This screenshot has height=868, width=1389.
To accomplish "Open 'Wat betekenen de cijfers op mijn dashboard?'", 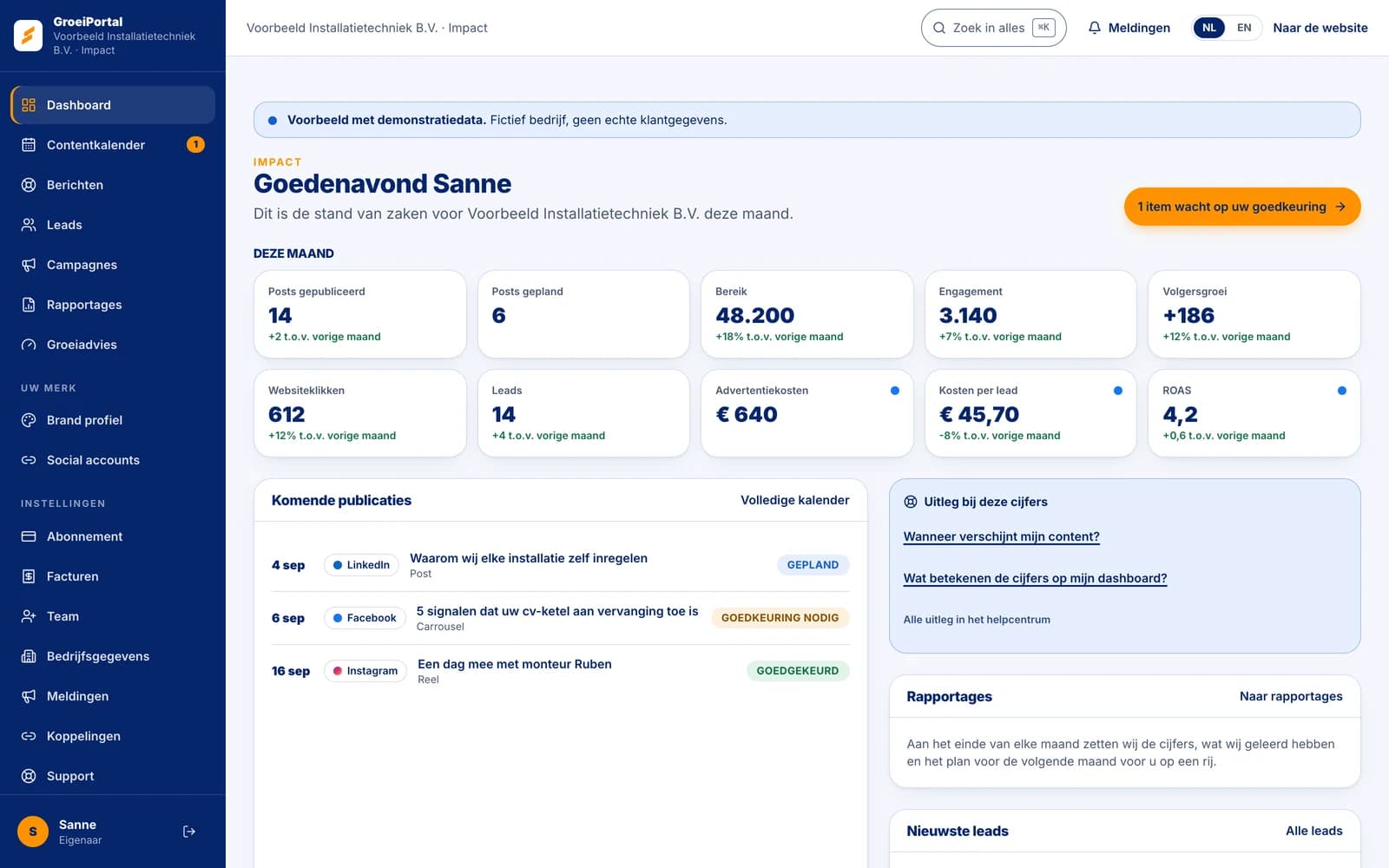I will (1035, 578).
